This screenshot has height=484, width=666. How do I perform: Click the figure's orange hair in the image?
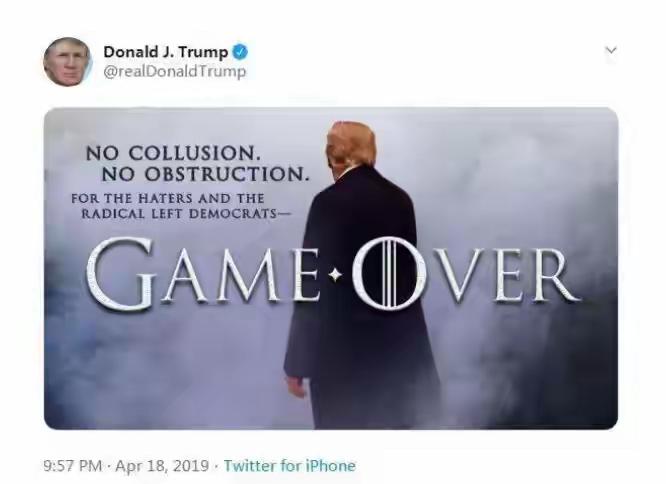351,140
